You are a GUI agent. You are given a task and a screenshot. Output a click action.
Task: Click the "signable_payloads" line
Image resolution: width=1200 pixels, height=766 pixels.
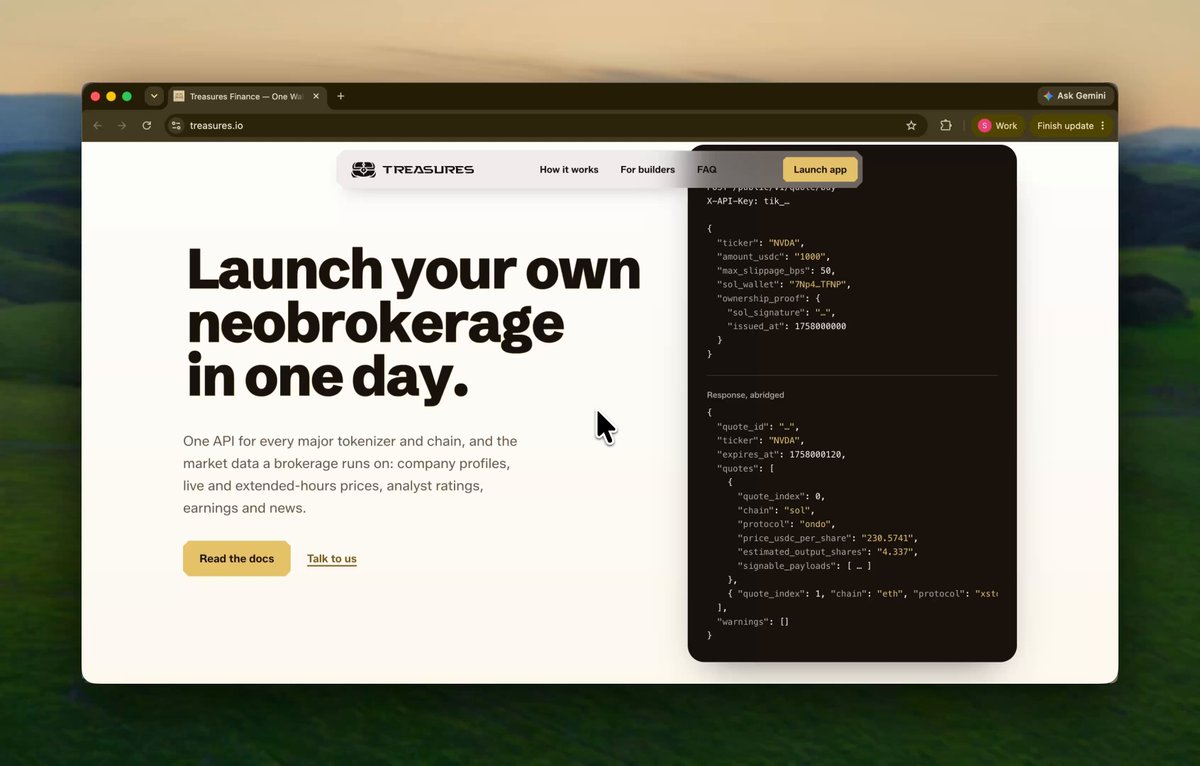pyautogui.click(x=804, y=566)
